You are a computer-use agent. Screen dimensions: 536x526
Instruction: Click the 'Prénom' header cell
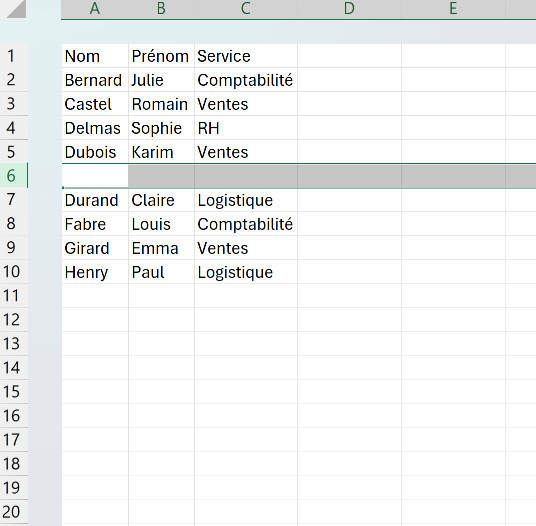click(x=161, y=56)
